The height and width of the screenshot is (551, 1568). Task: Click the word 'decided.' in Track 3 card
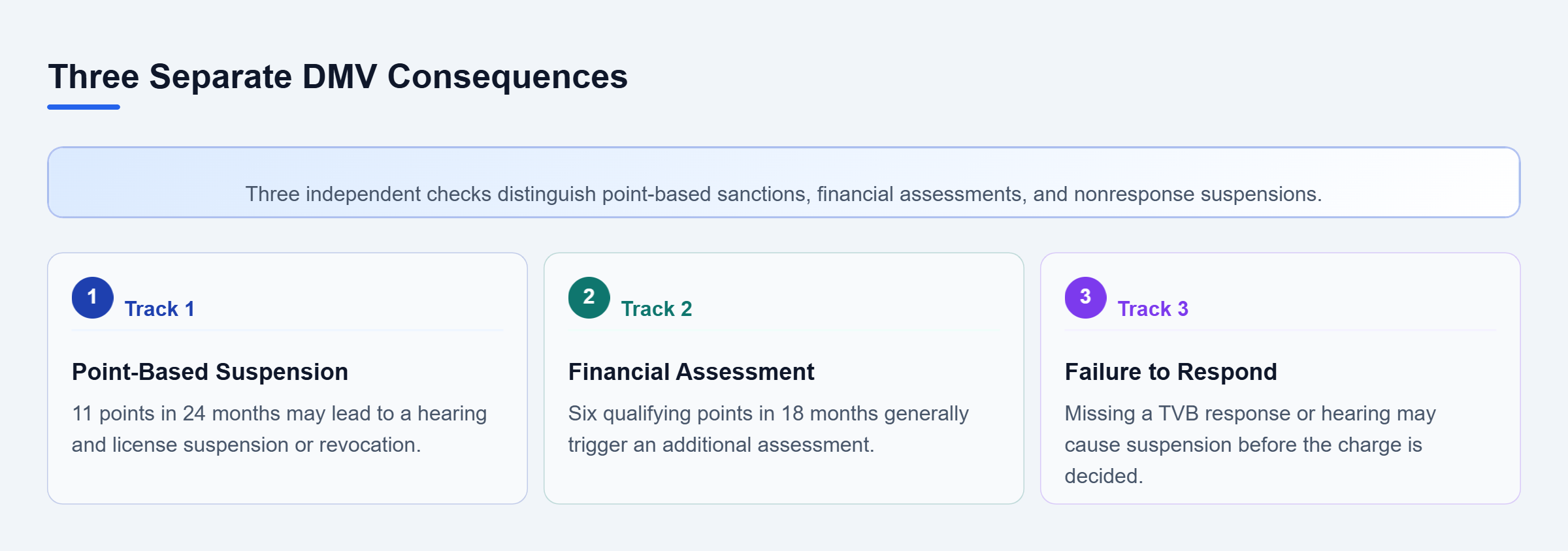tap(1104, 476)
